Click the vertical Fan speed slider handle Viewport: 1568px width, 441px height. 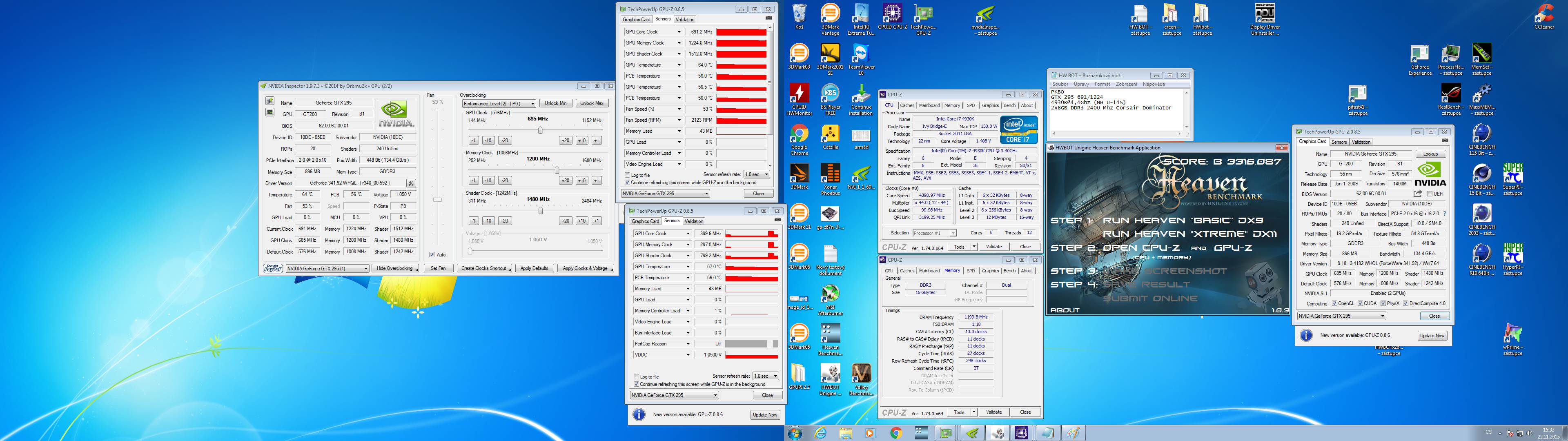pyautogui.click(x=437, y=200)
